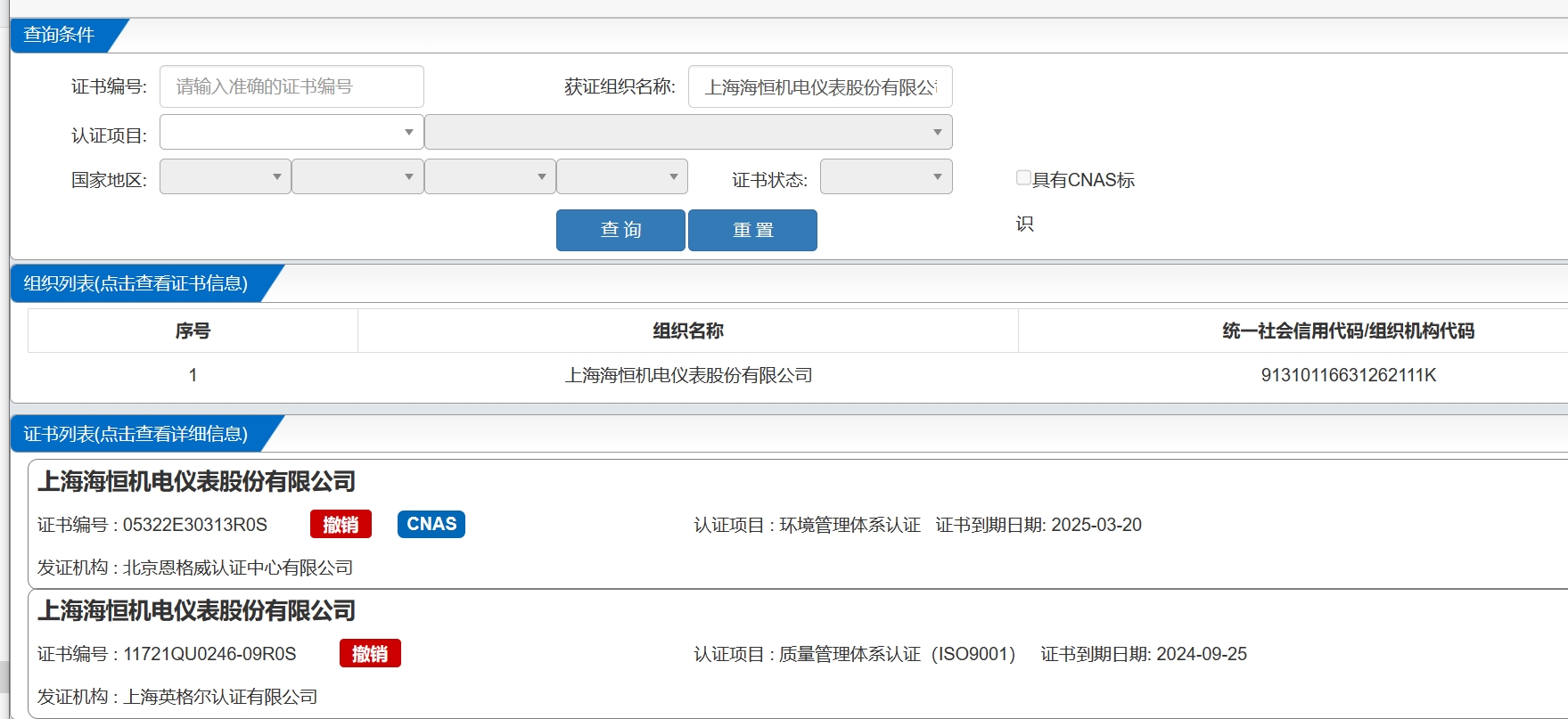
Task: Click 认证项目：质量管理体系认证 (ISO9001) text
Action: 854,654
